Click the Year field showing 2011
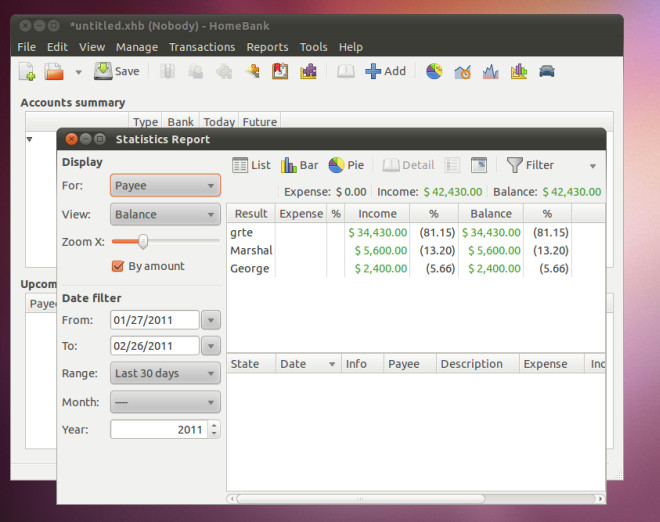Screen dimensions: 660x522 click(x=159, y=429)
